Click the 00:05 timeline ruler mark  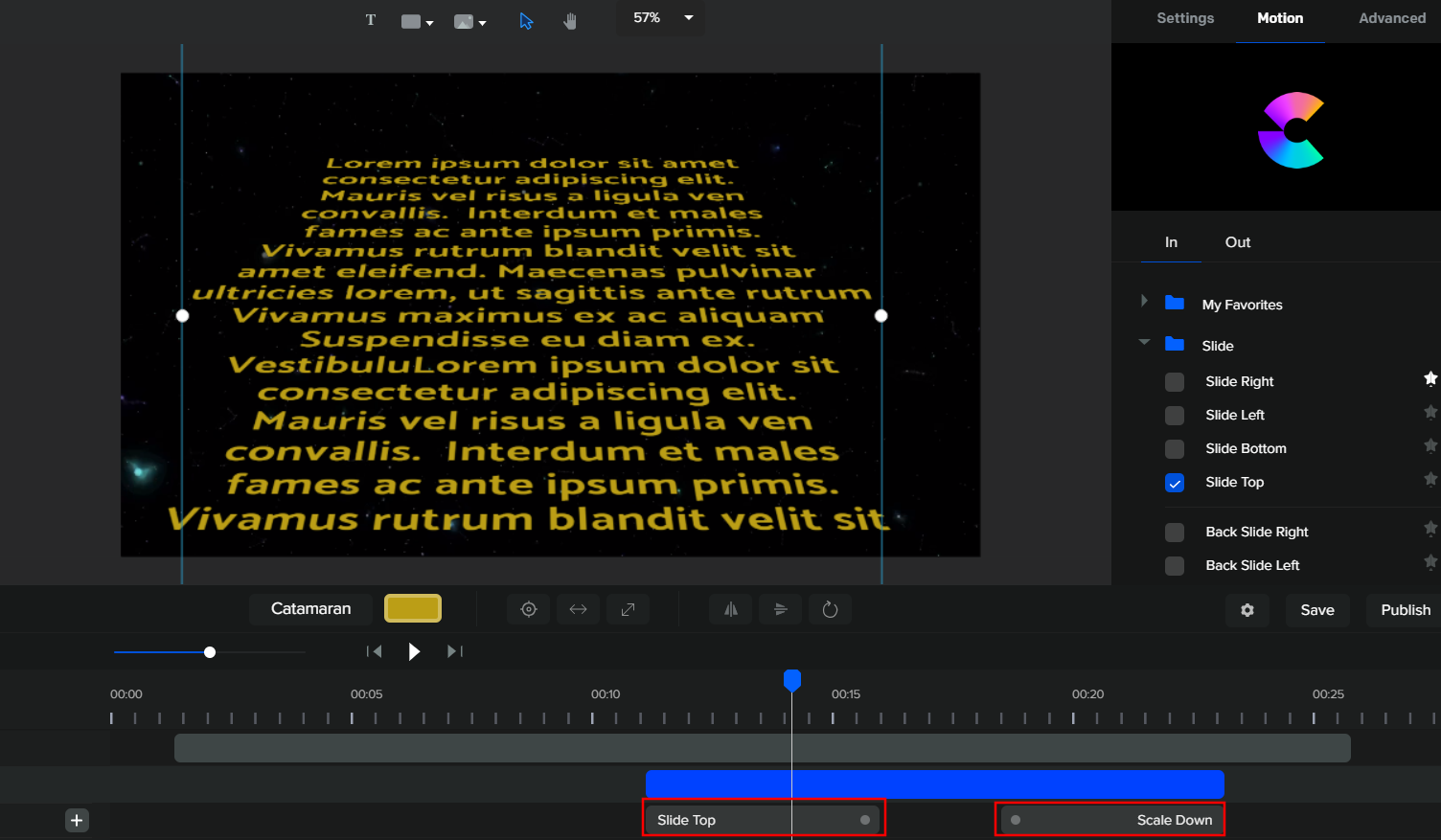click(x=366, y=694)
